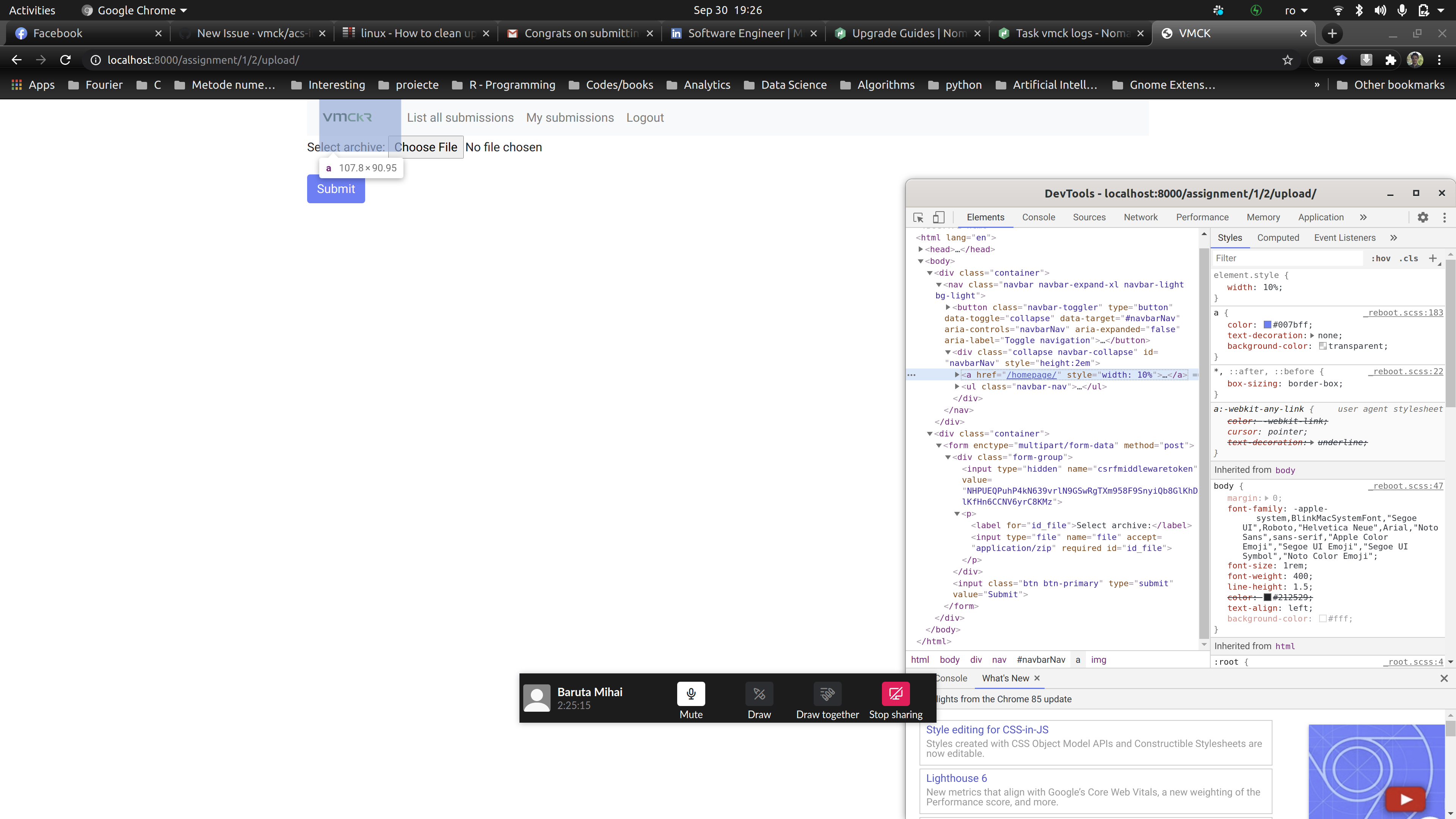Viewport: 1456px width, 819px height.
Task: Open the Chrome profile avatar
Action: (1415, 60)
